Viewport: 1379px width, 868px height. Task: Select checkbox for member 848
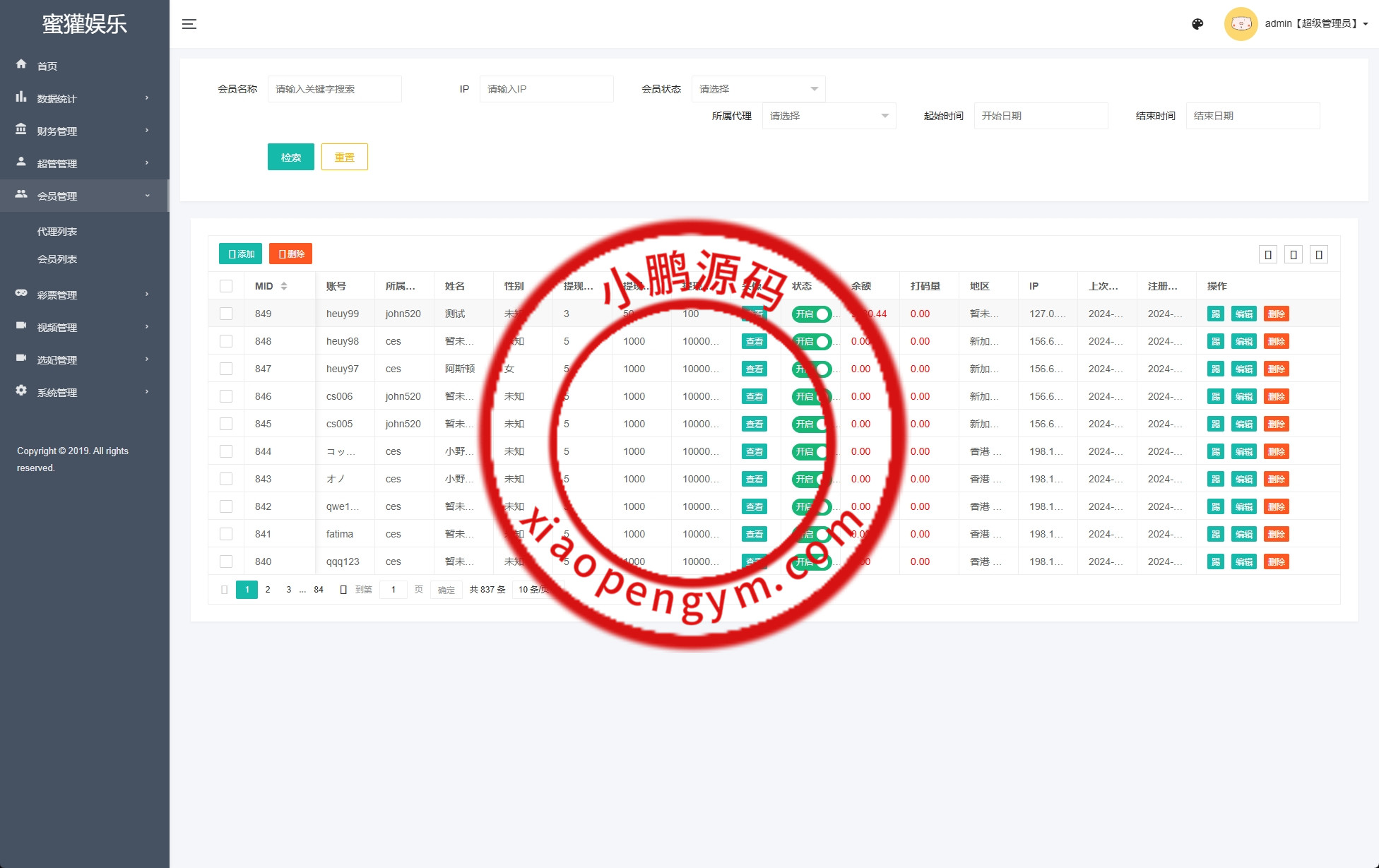click(226, 341)
